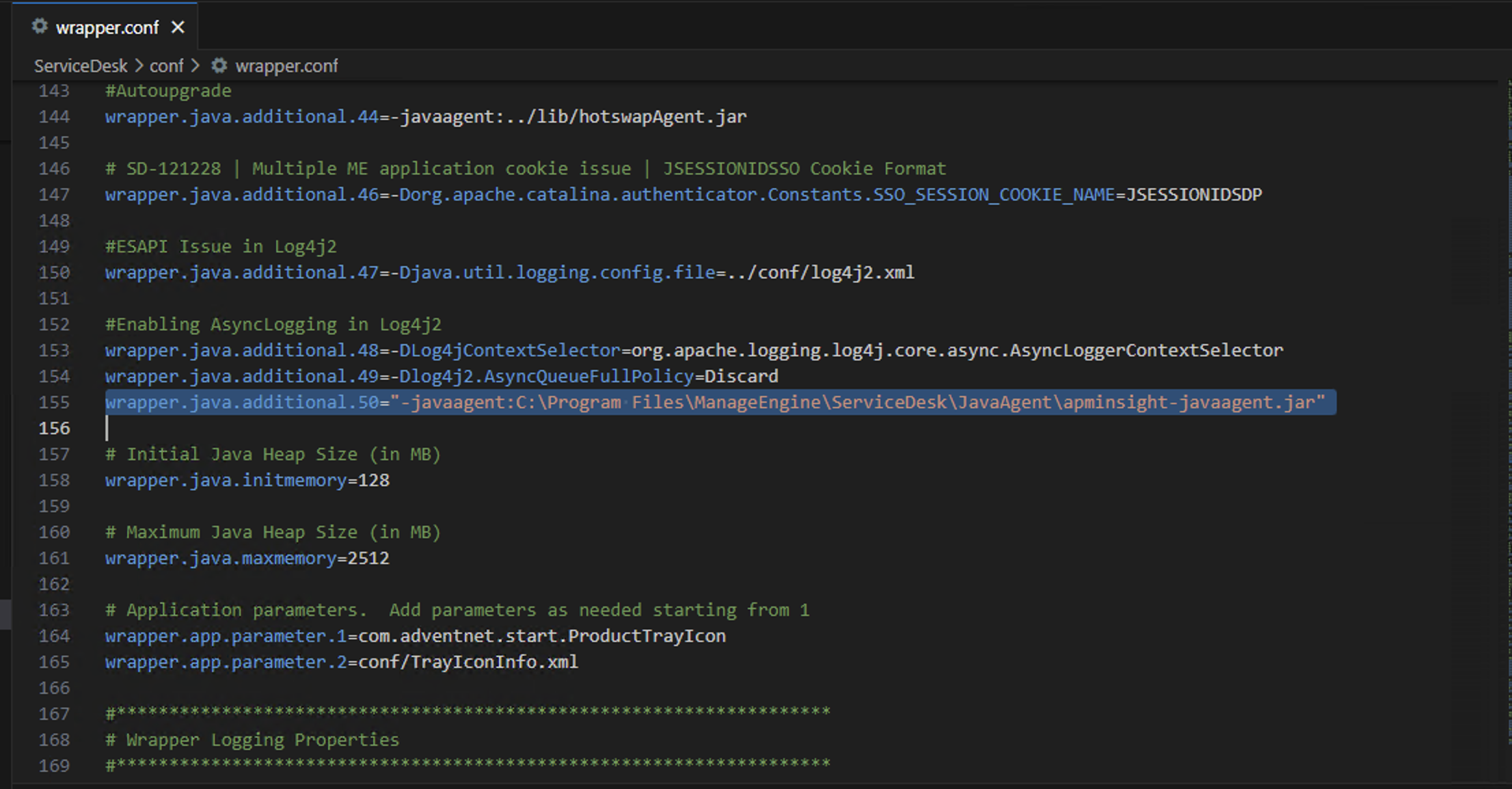Click line number 155 in gutter
This screenshot has width=1512, height=789.
54,402
